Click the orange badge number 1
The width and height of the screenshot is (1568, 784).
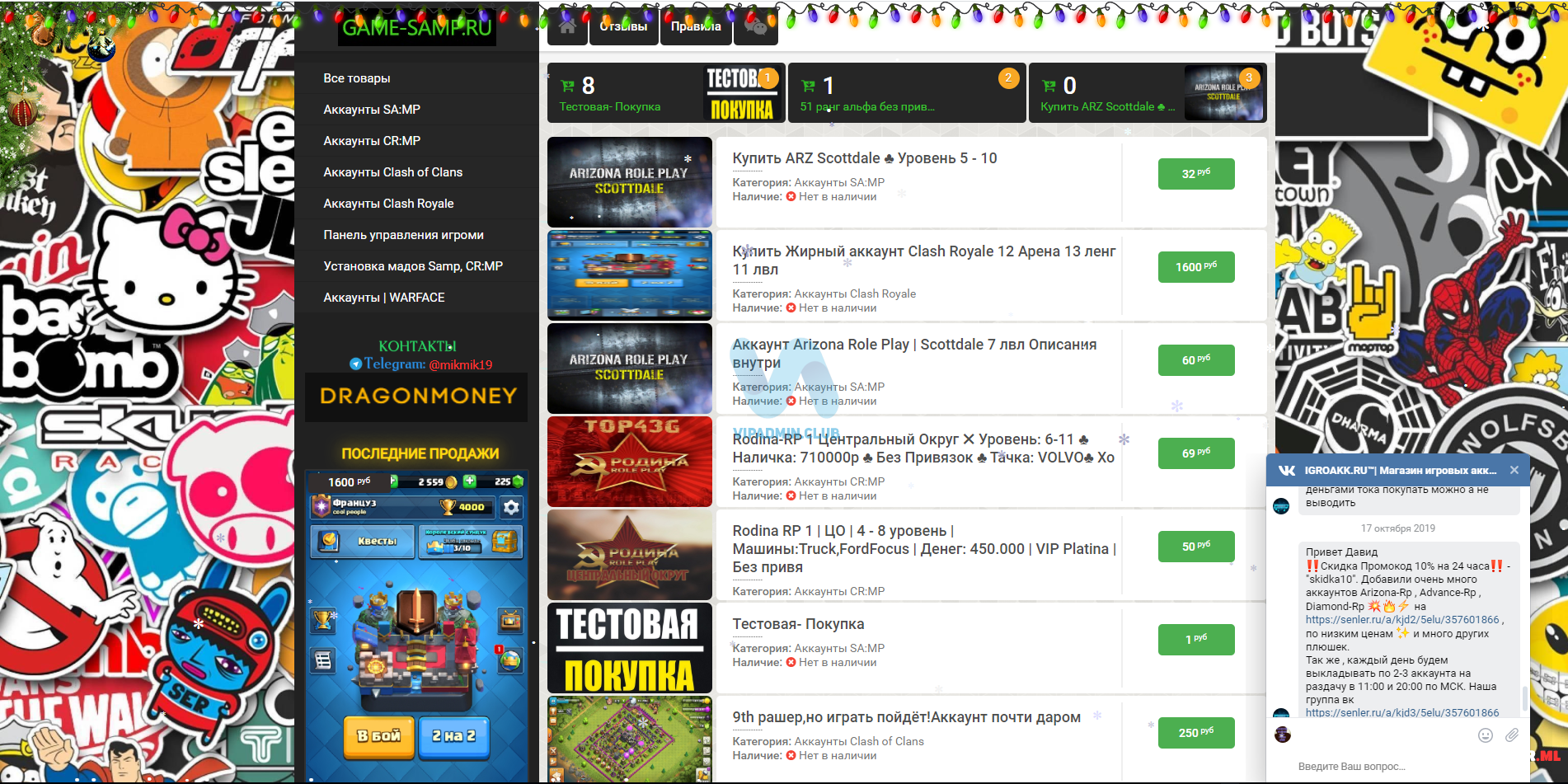click(x=768, y=77)
